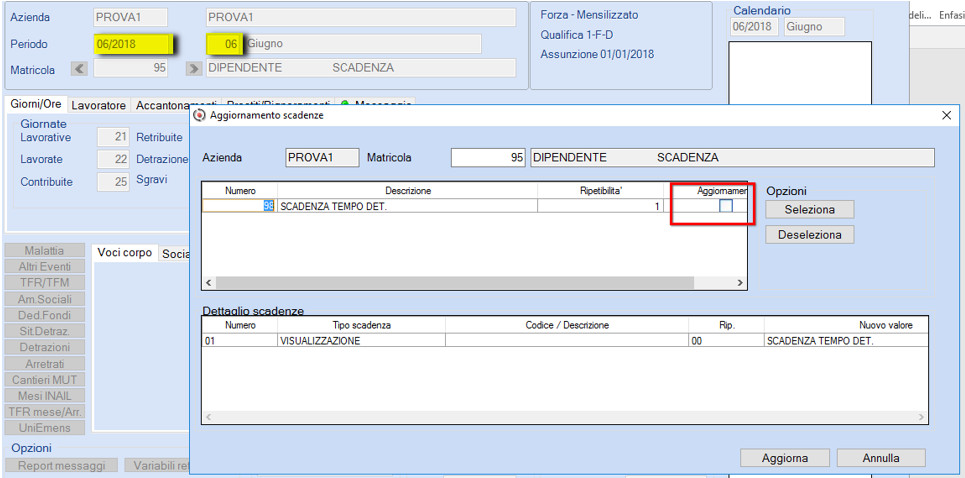965x478 pixels.
Task: Click the Lavorative days field showing 21
Action: tap(113, 137)
